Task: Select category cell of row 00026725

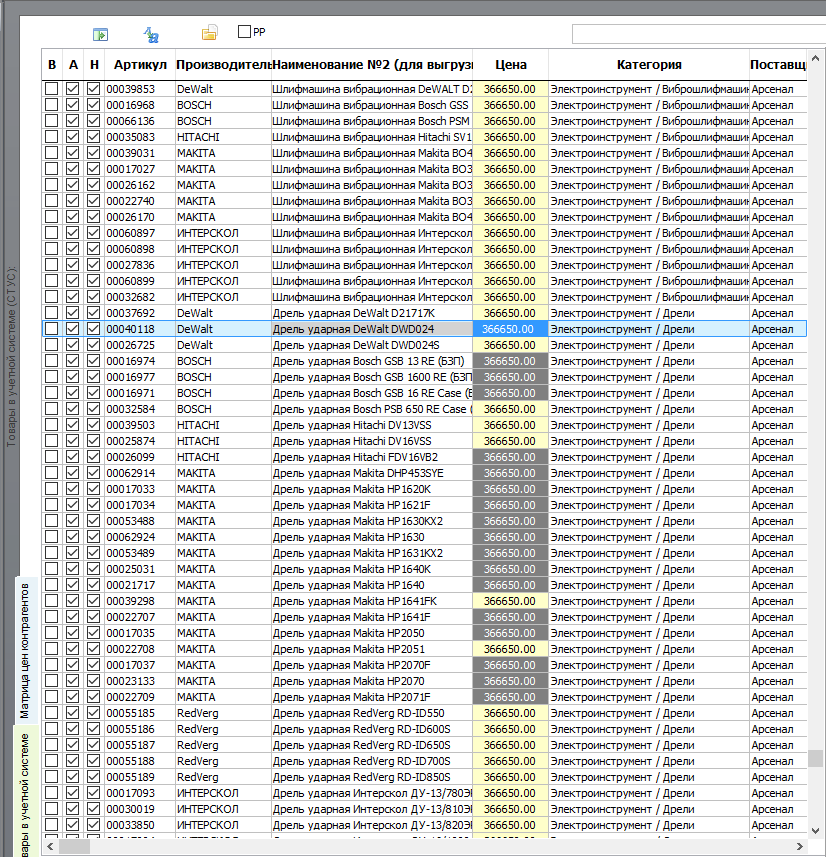Action: (649, 345)
